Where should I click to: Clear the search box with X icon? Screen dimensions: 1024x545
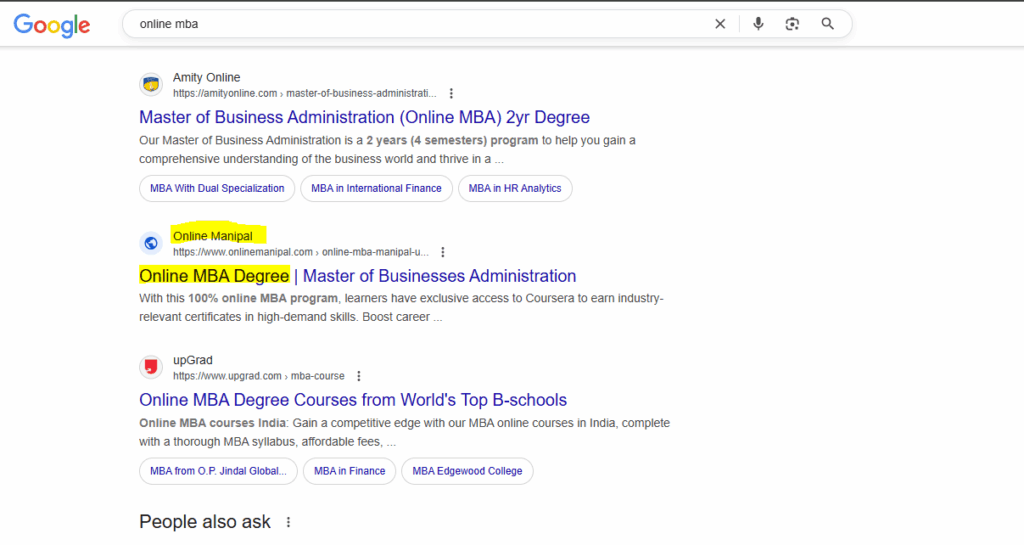coord(720,24)
